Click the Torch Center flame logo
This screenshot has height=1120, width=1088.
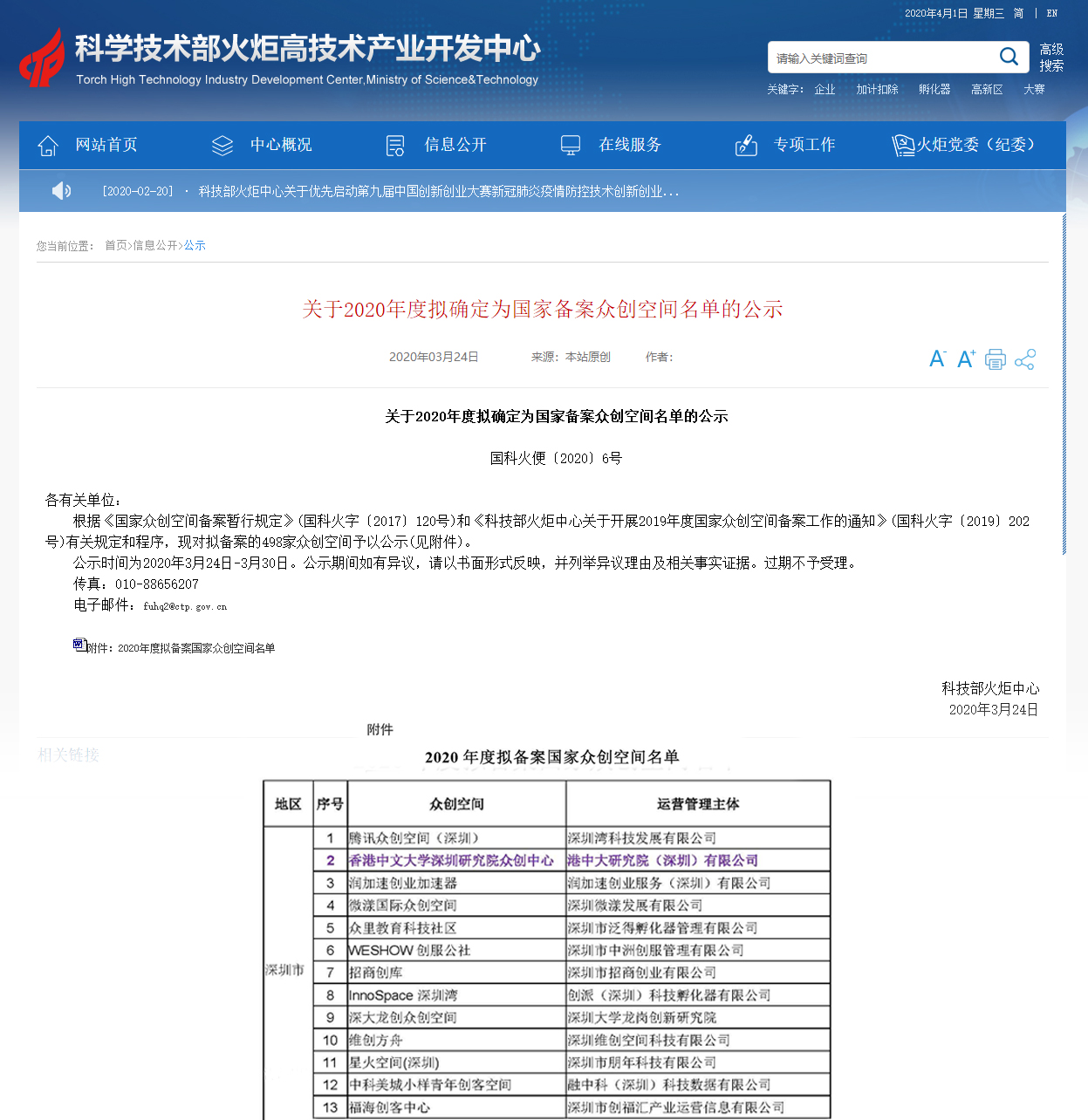click(43, 58)
